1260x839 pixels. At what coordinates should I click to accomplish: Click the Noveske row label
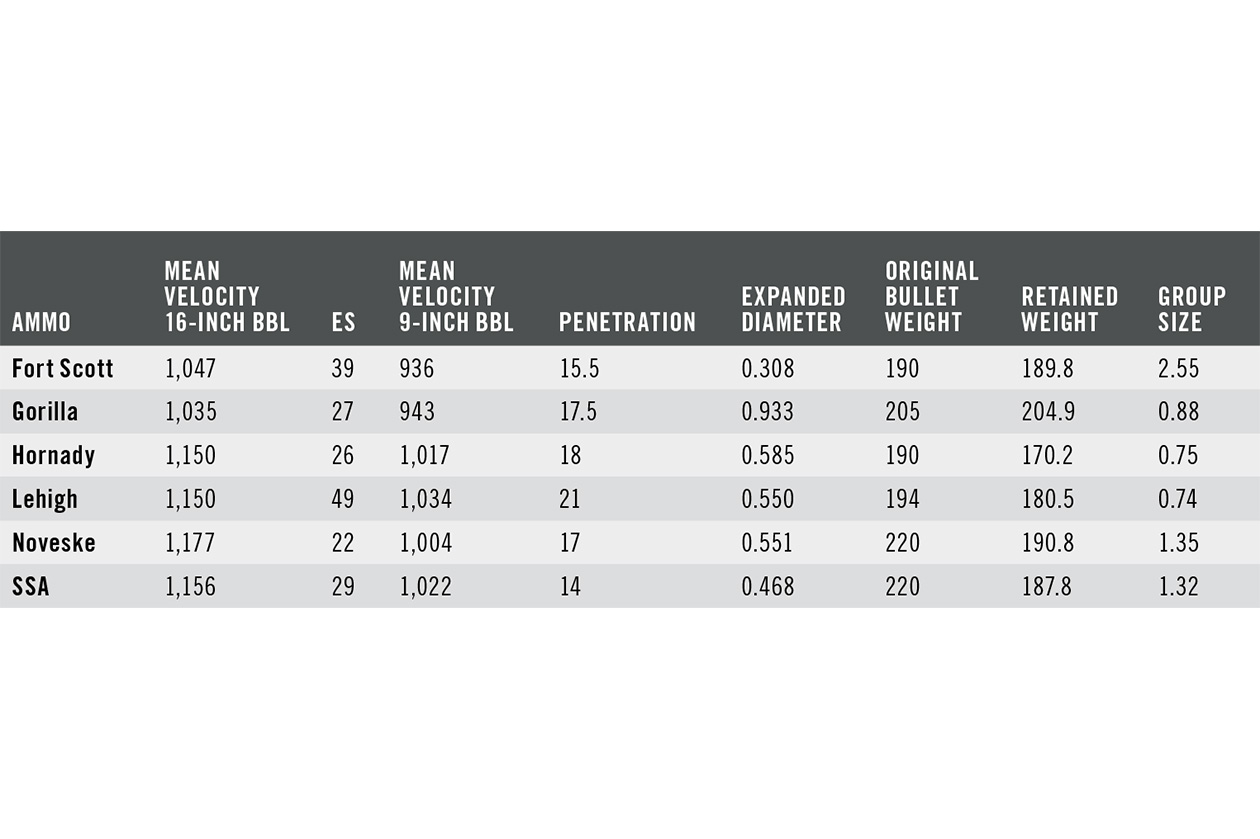pos(54,543)
